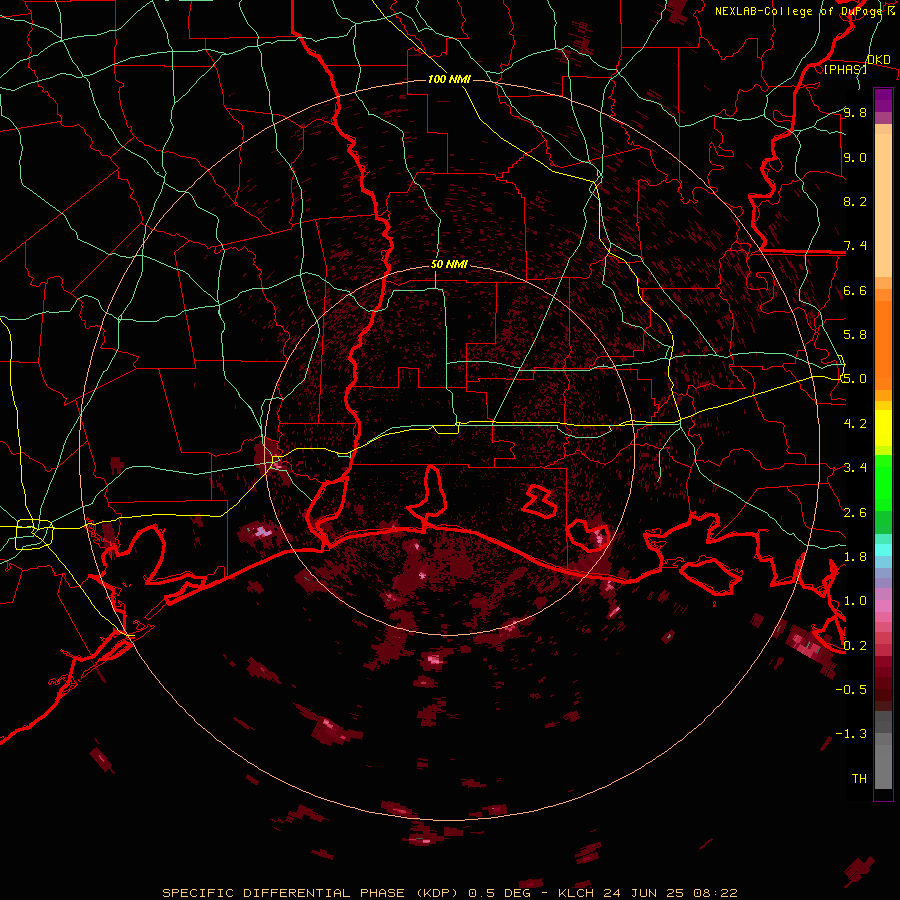Pick the dark orange segment of color bar

coord(883,345)
